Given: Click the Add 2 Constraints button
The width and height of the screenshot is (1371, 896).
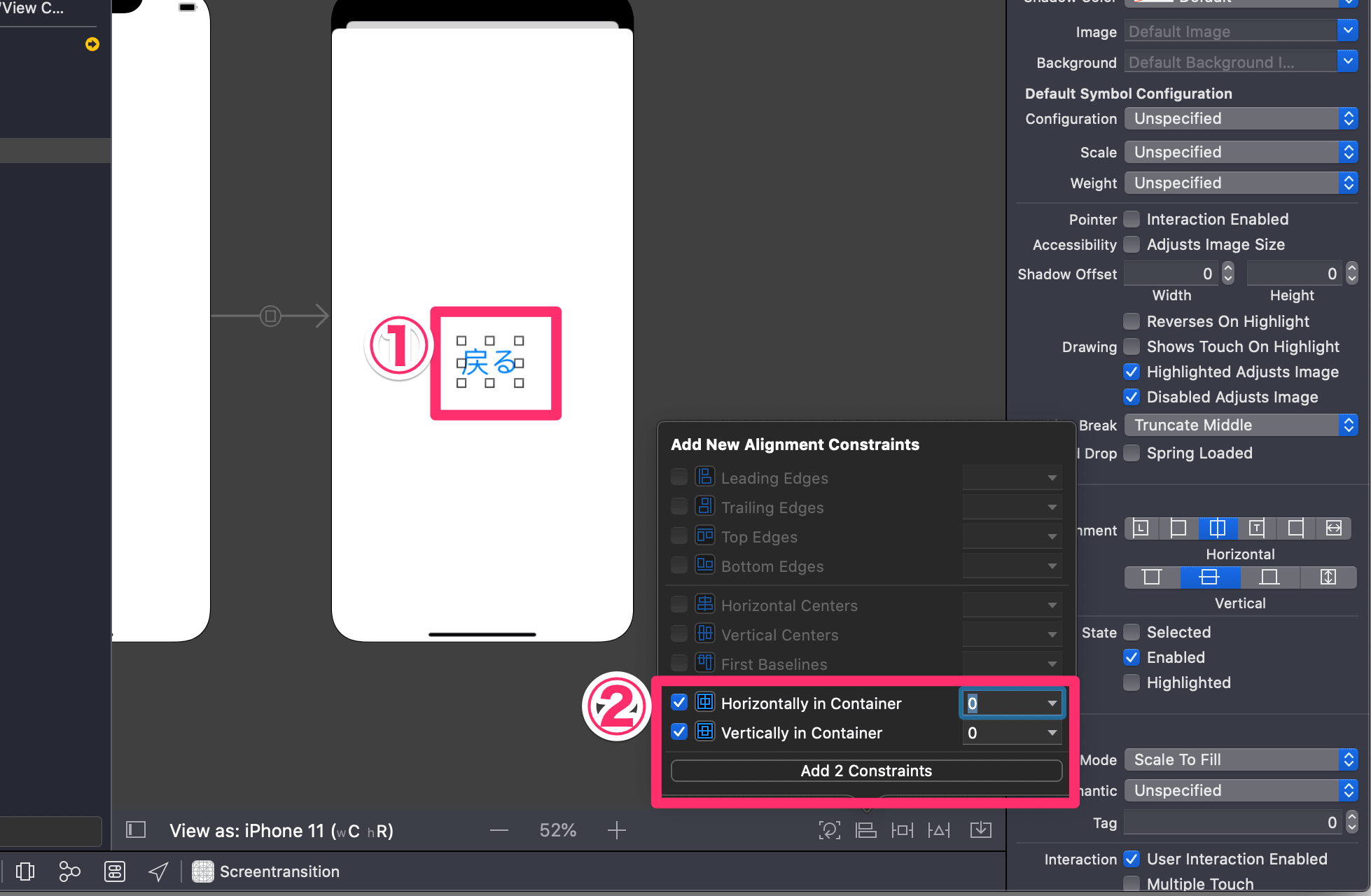Looking at the screenshot, I should click(866, 770).
